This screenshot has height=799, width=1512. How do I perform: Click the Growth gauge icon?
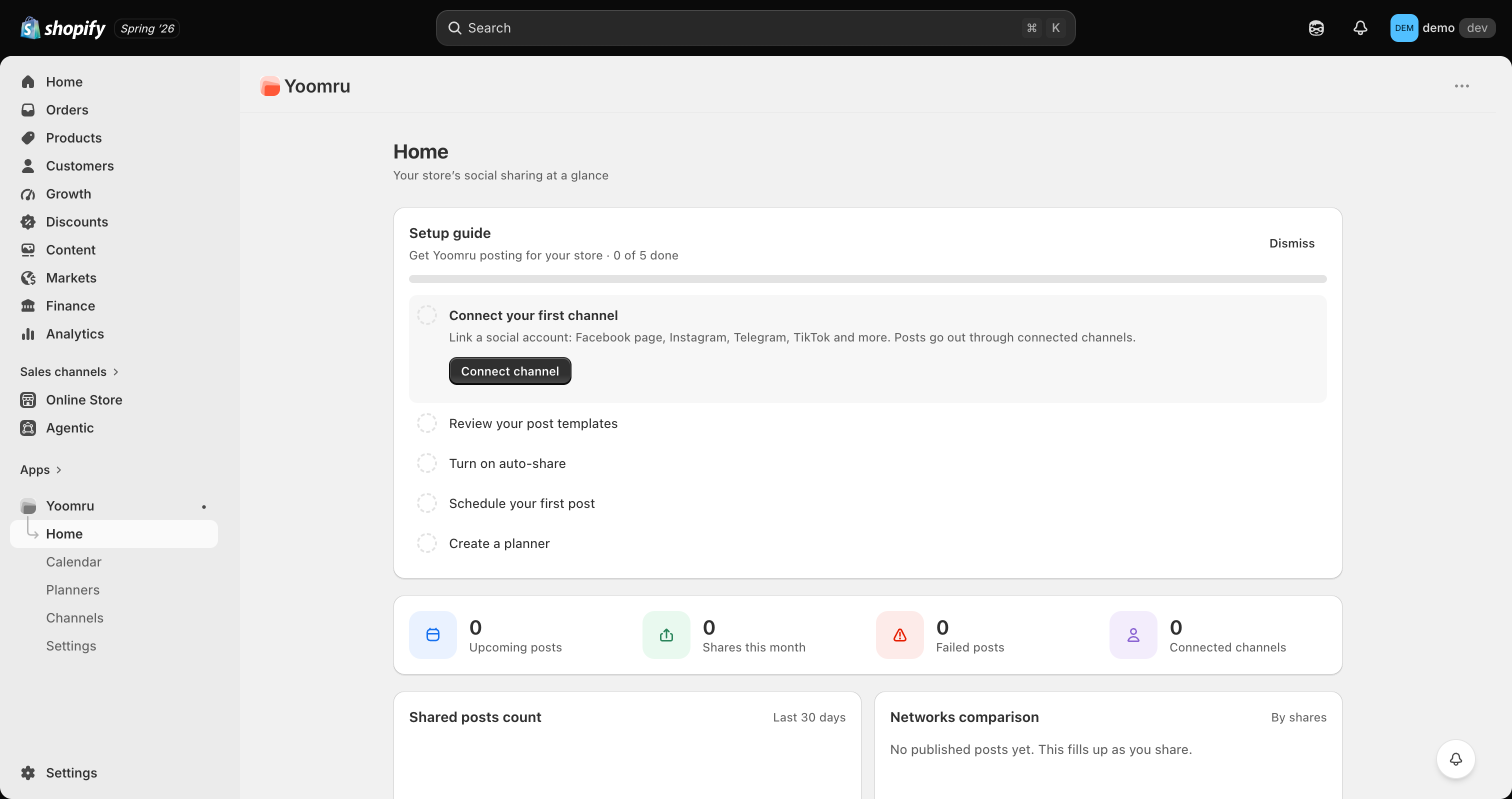(27, 194)
